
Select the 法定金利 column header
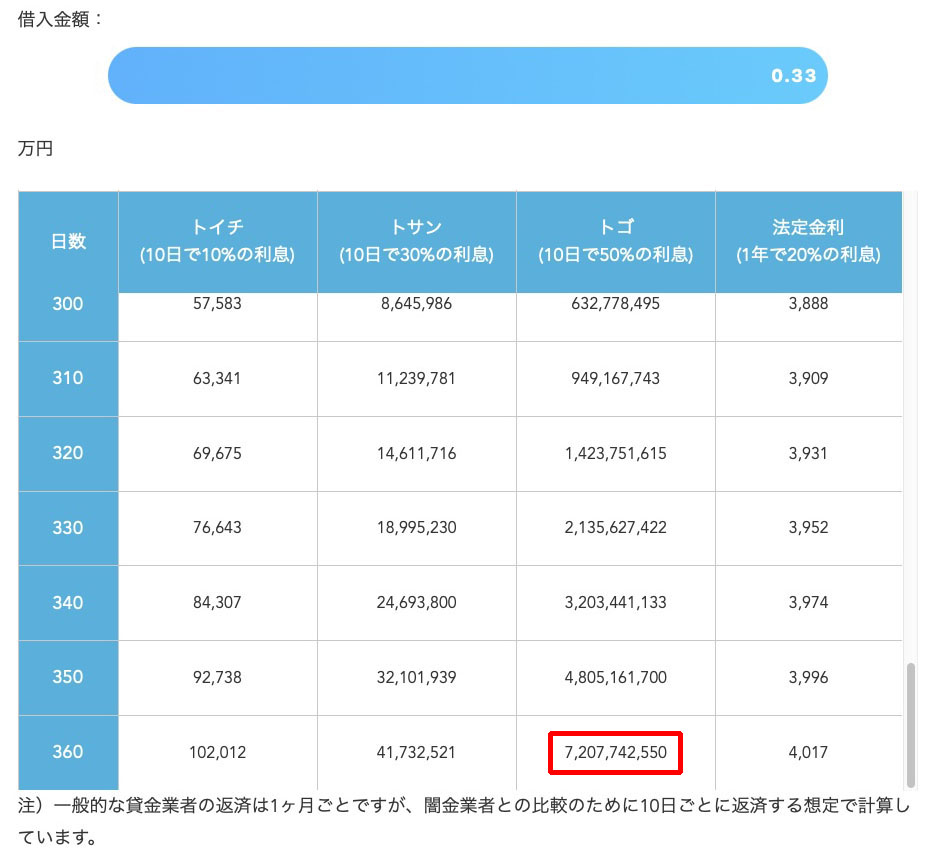(x=806, y=241)
